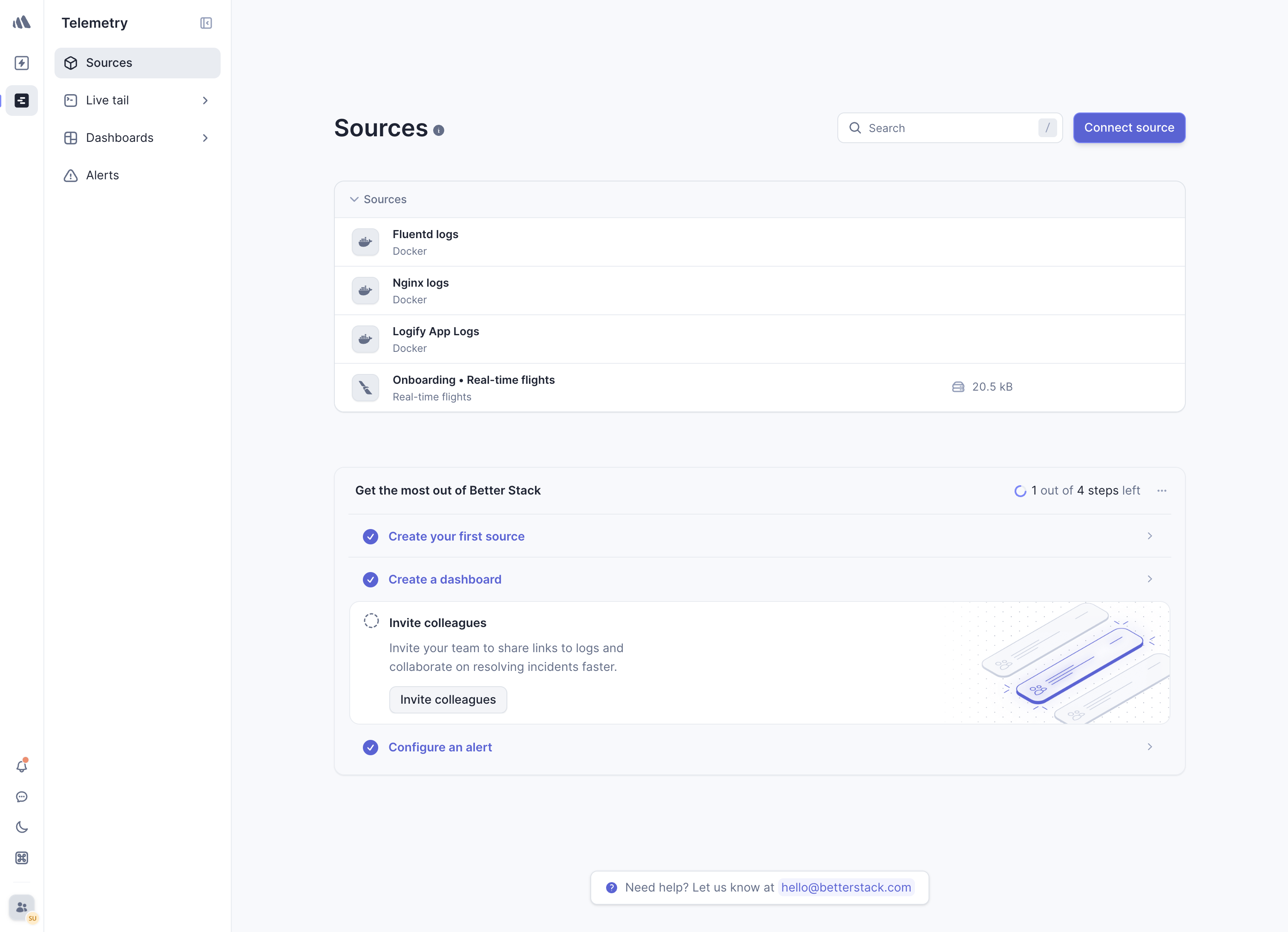Click the Docker icon beside Fluentd logs

click(x=365, y=242)
